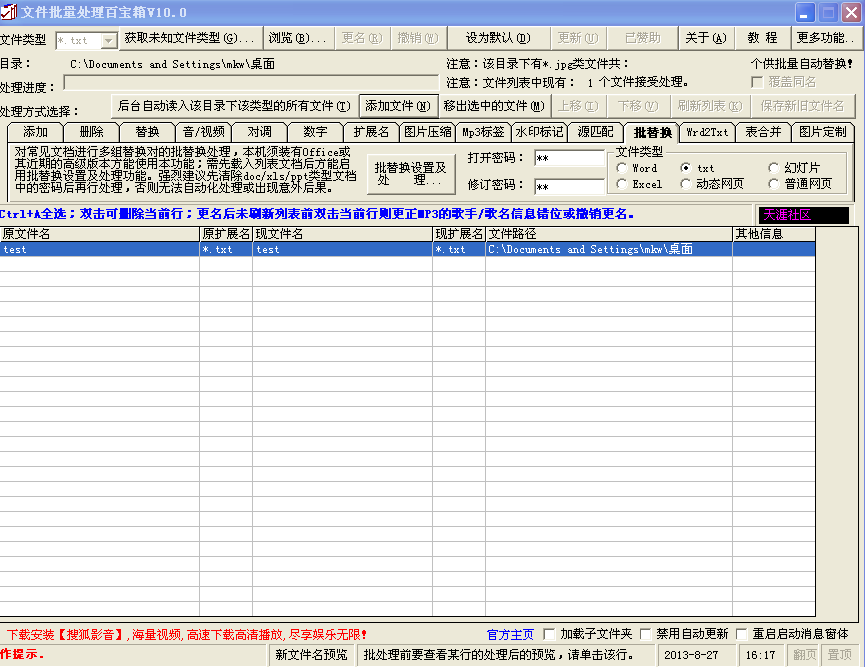Click 设为默认(D) button
This screenshot has height=667, width=865.
pyautogui.click(x=498, y=38)
